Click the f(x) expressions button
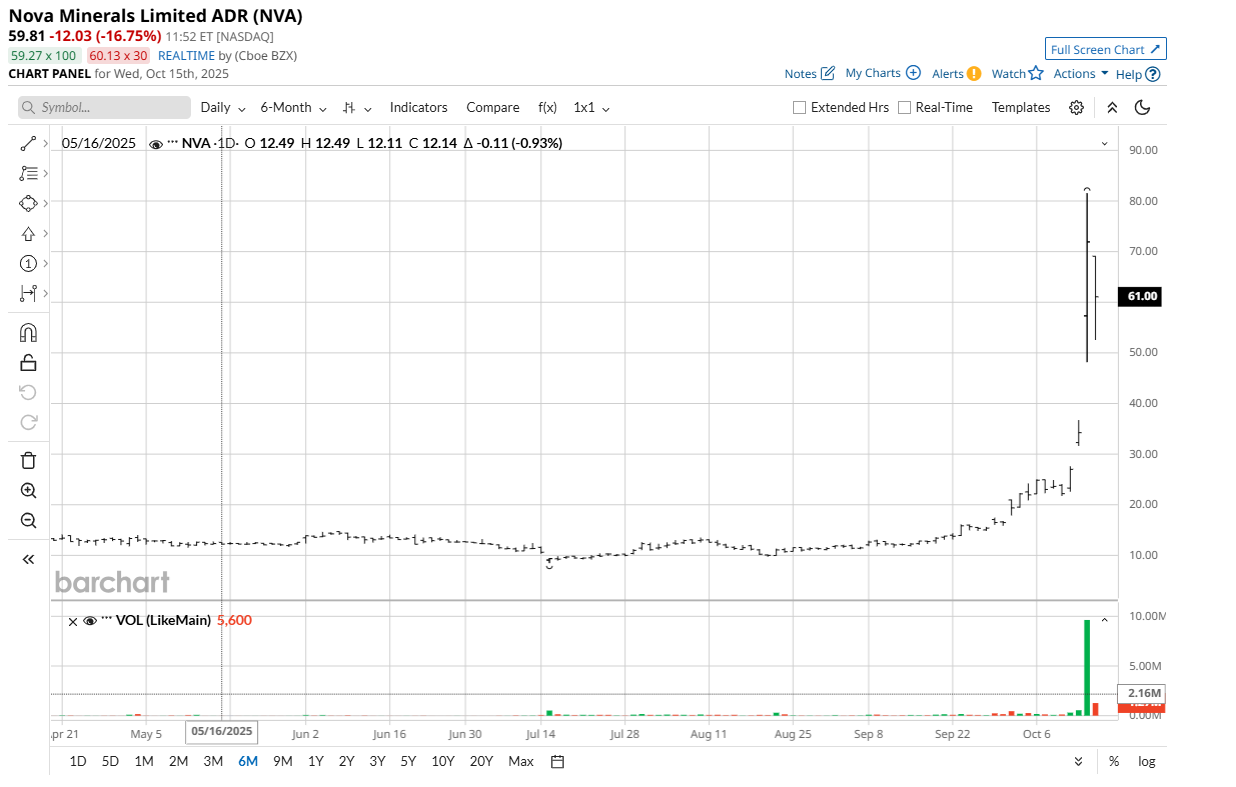 click(x=547, y=107)
